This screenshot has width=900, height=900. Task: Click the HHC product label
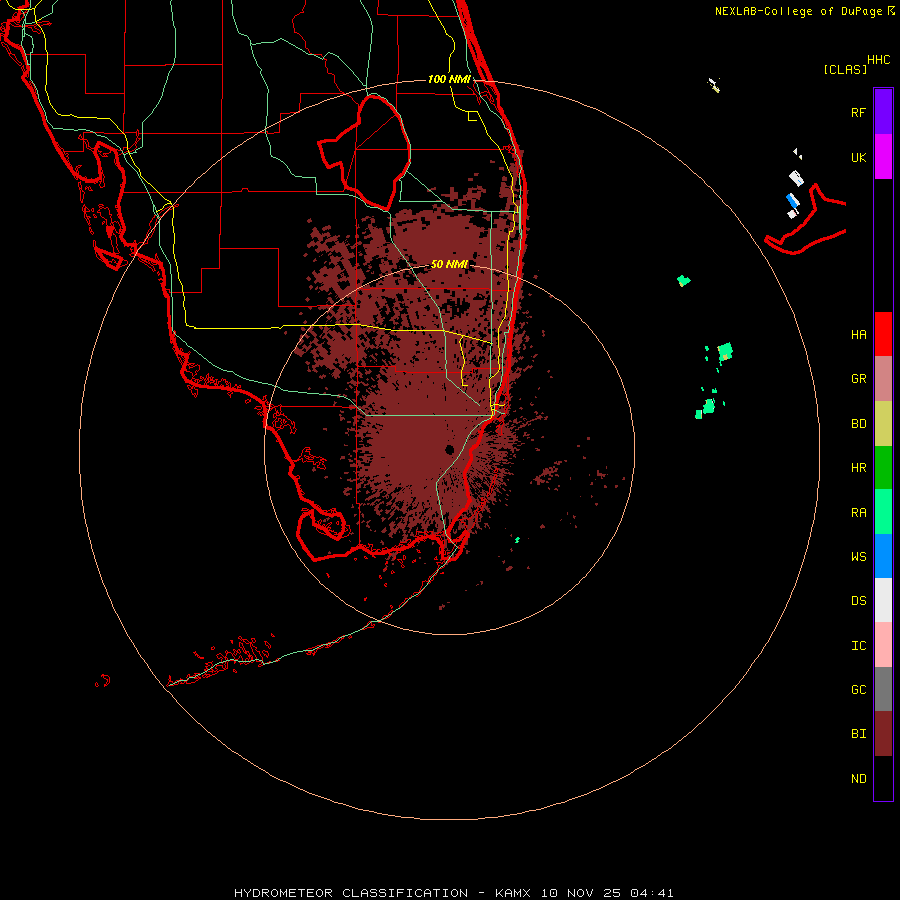(x=878, y=60)
